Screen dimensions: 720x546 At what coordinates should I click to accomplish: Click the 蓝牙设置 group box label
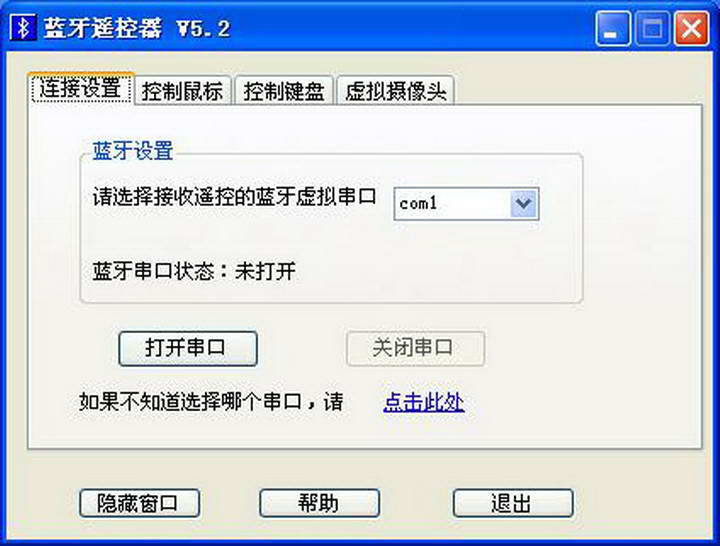[x=133, y=151]
